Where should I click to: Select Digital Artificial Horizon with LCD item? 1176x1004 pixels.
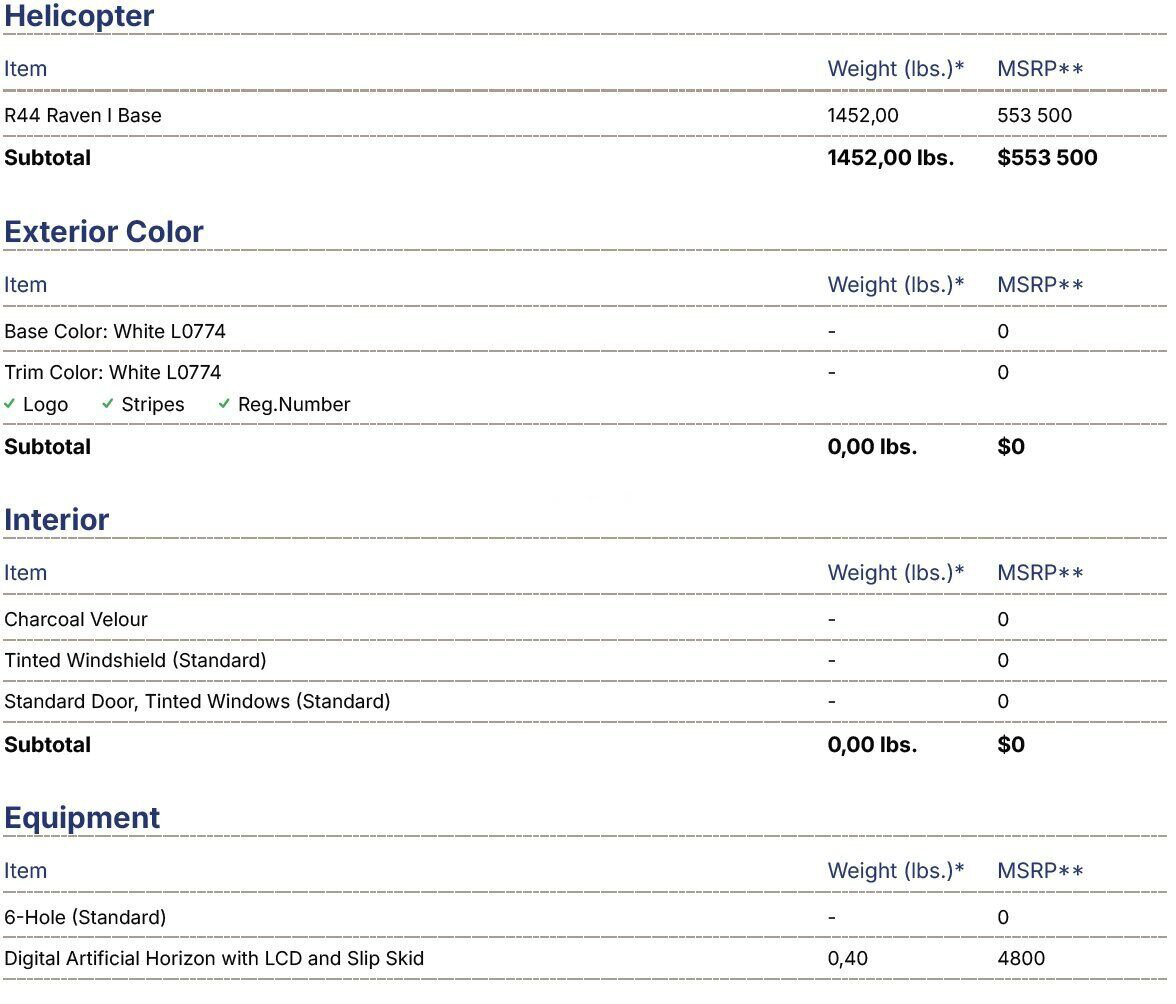click(214, 958)
